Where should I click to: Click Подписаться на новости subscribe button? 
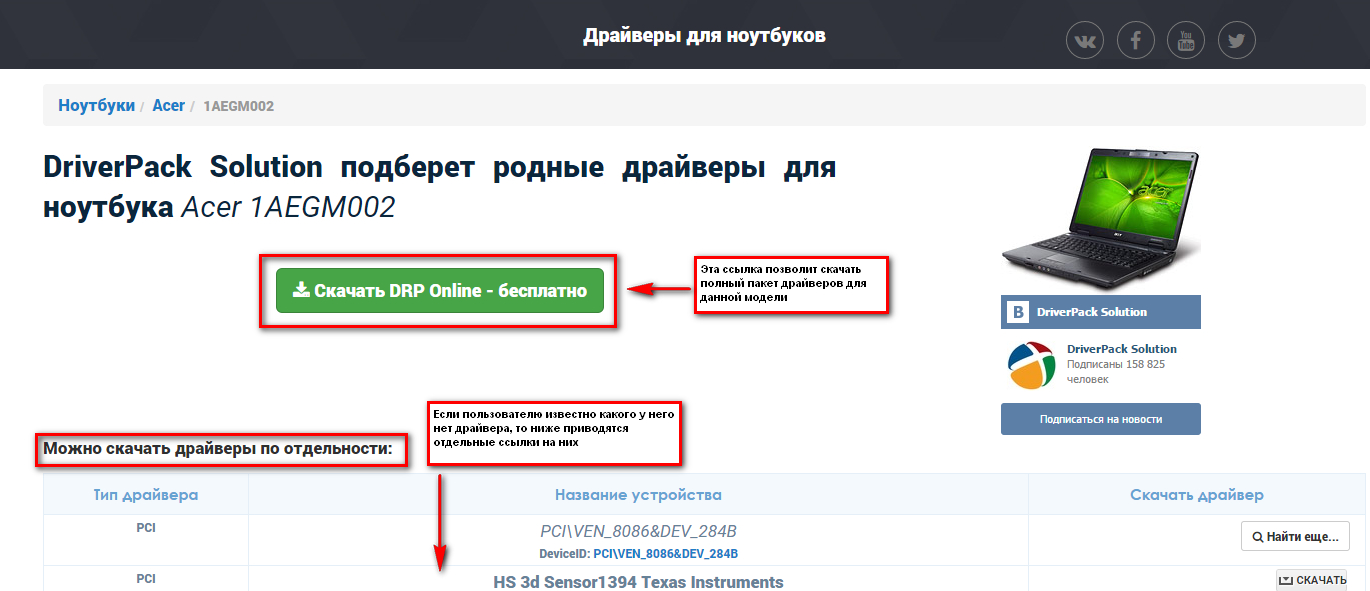click(1100, 419)
